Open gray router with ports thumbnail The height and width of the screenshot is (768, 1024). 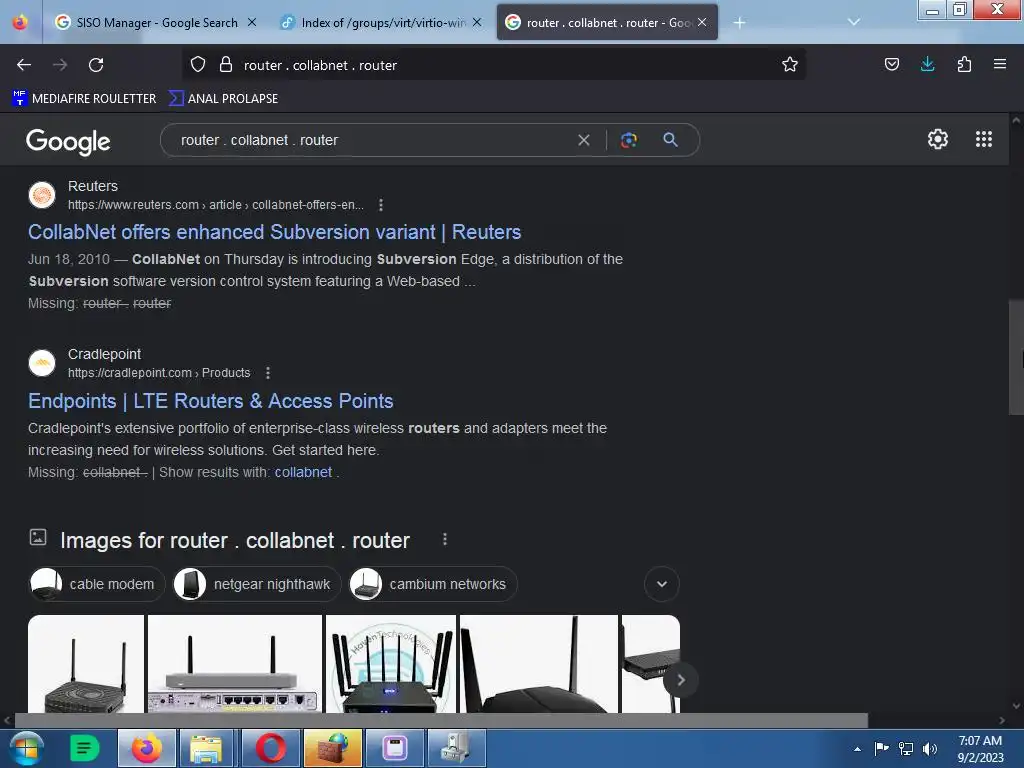[x=234, y=664]
